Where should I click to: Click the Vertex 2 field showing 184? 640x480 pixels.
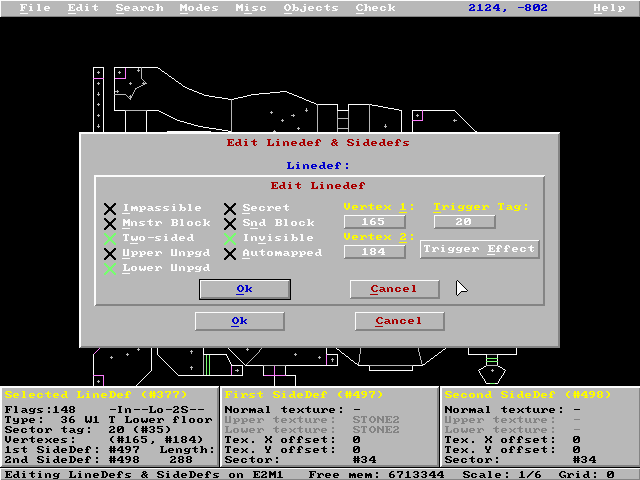pos(374,252)
